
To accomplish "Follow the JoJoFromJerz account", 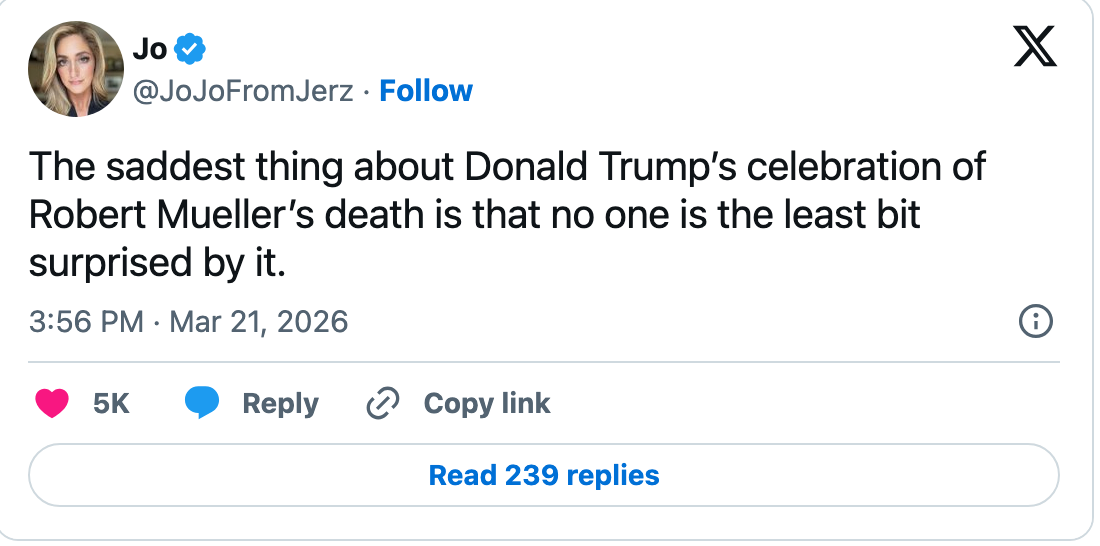I will pyautogui.click(x=426, y=91).
